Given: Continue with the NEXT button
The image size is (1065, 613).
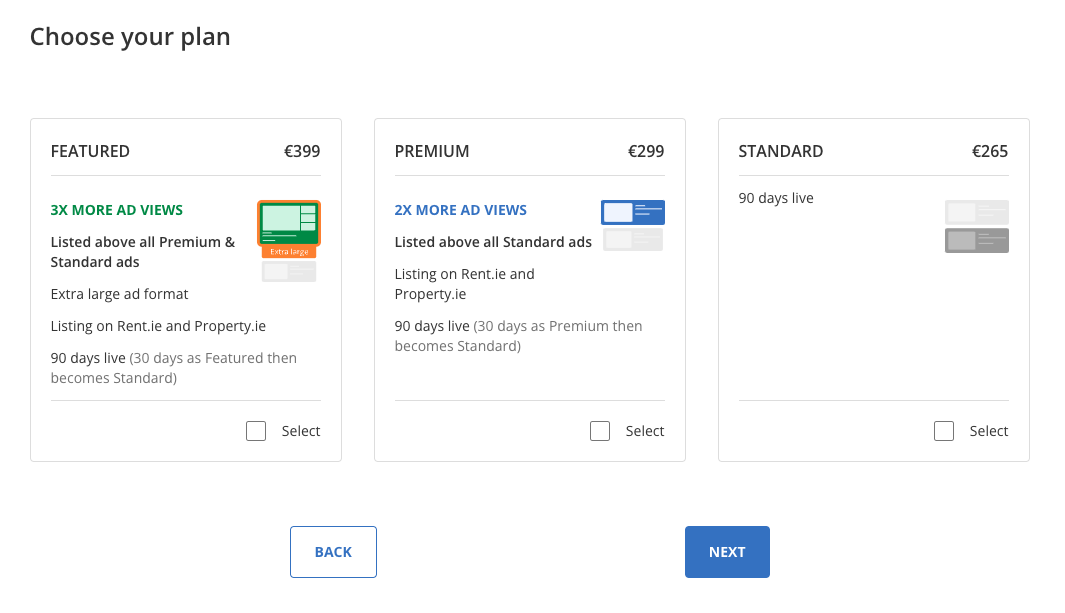Looking at the screenshot, I should pyautogui.click(x=727, y=552).
